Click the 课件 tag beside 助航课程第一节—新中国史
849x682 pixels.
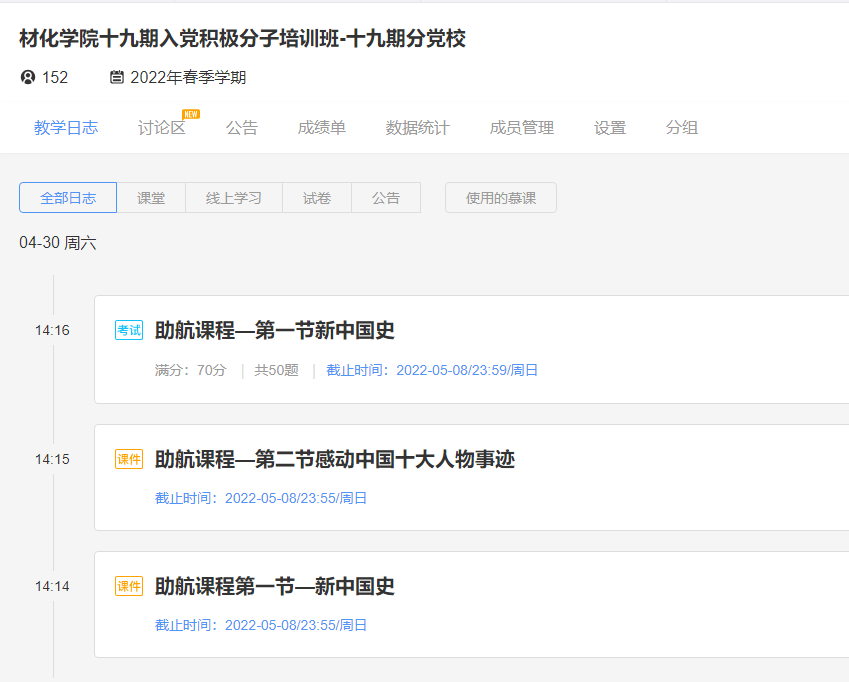coord(129,586)
